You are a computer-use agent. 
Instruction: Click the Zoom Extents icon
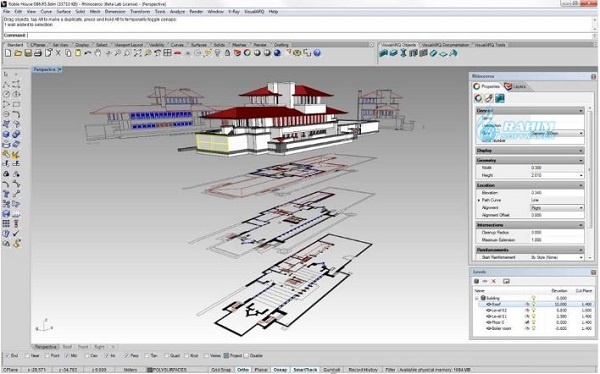[137, 53]
